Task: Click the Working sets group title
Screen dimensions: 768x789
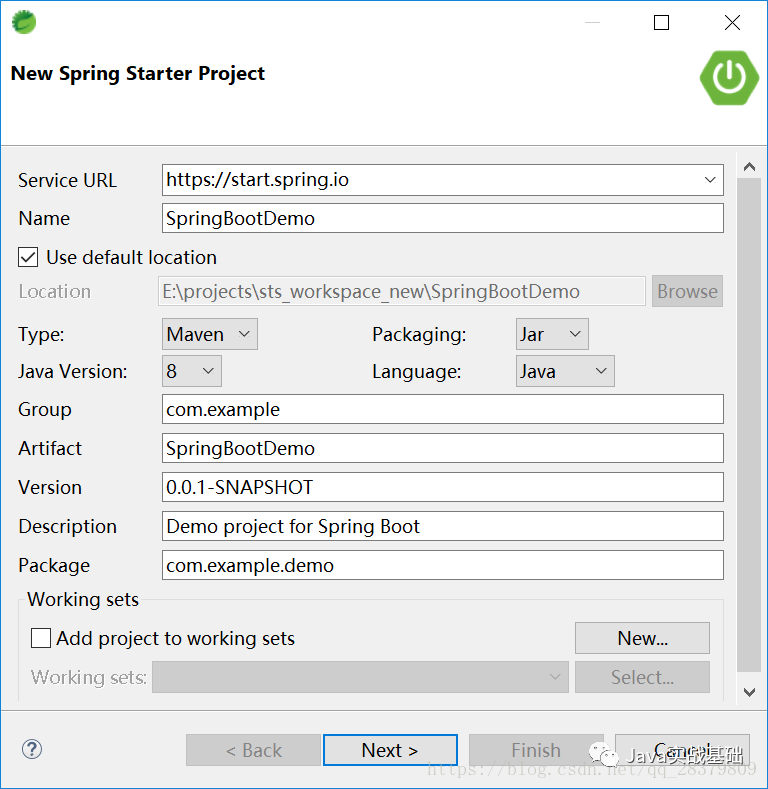Action: 83,599
